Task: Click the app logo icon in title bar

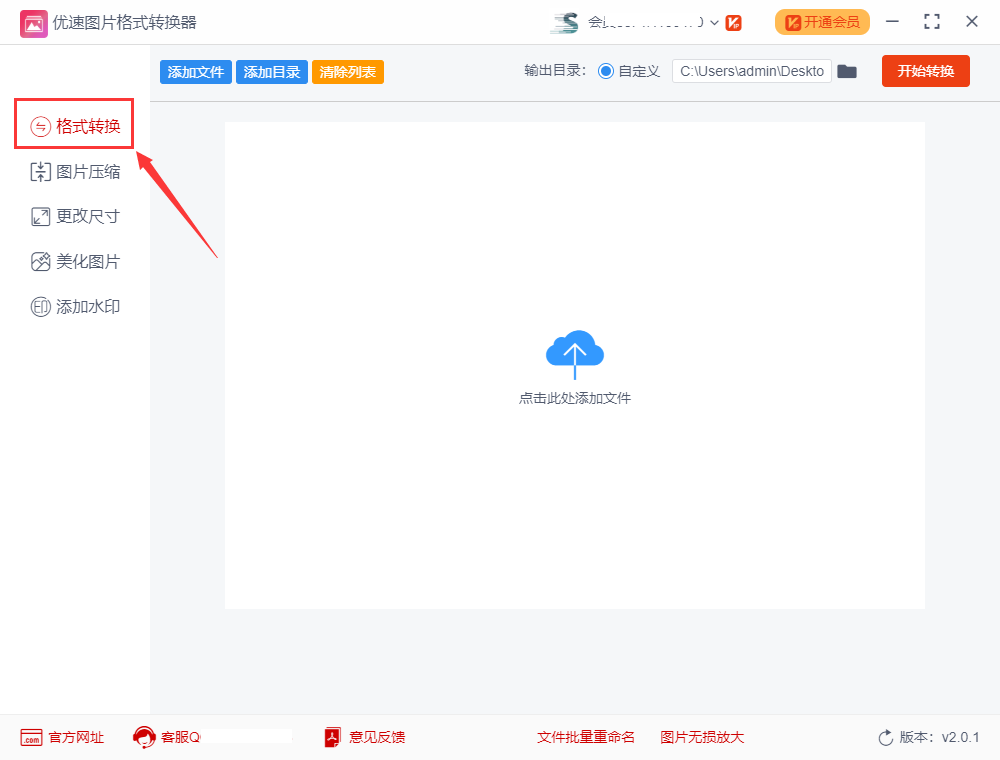Action: [x=33, y=21]
